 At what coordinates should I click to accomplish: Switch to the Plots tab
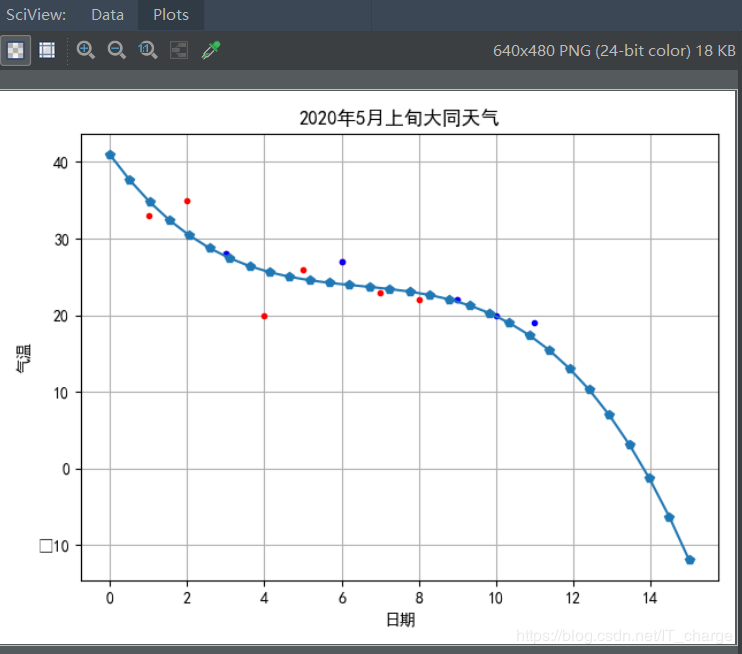pyautogui.click(x=171, y=15)
